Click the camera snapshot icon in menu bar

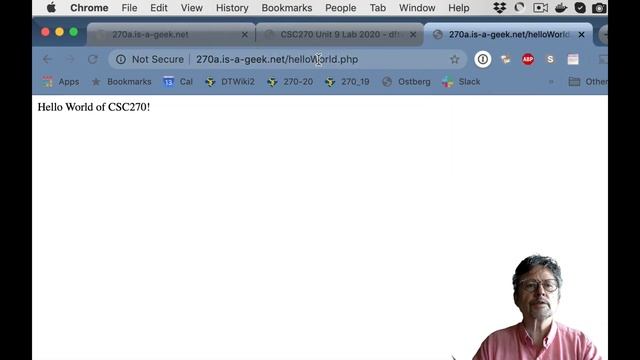[x=599, y=8]
